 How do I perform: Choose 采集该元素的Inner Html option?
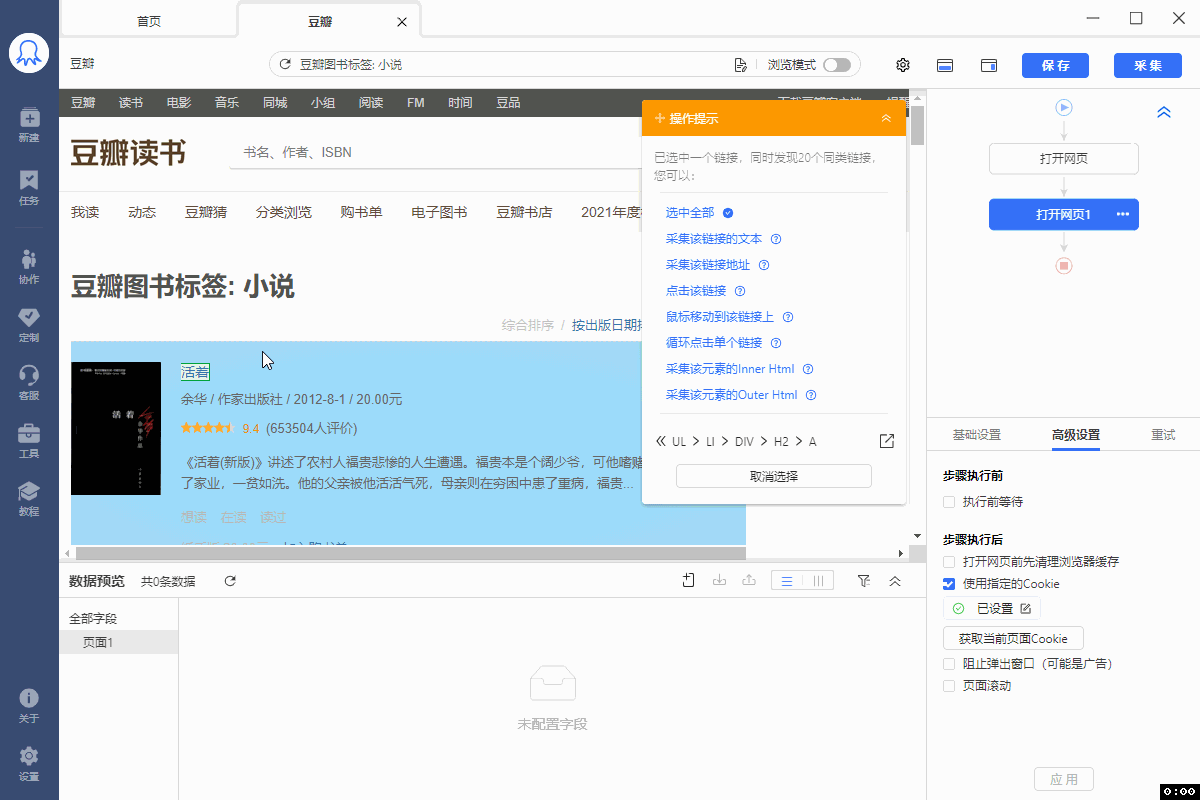(730, 369)
